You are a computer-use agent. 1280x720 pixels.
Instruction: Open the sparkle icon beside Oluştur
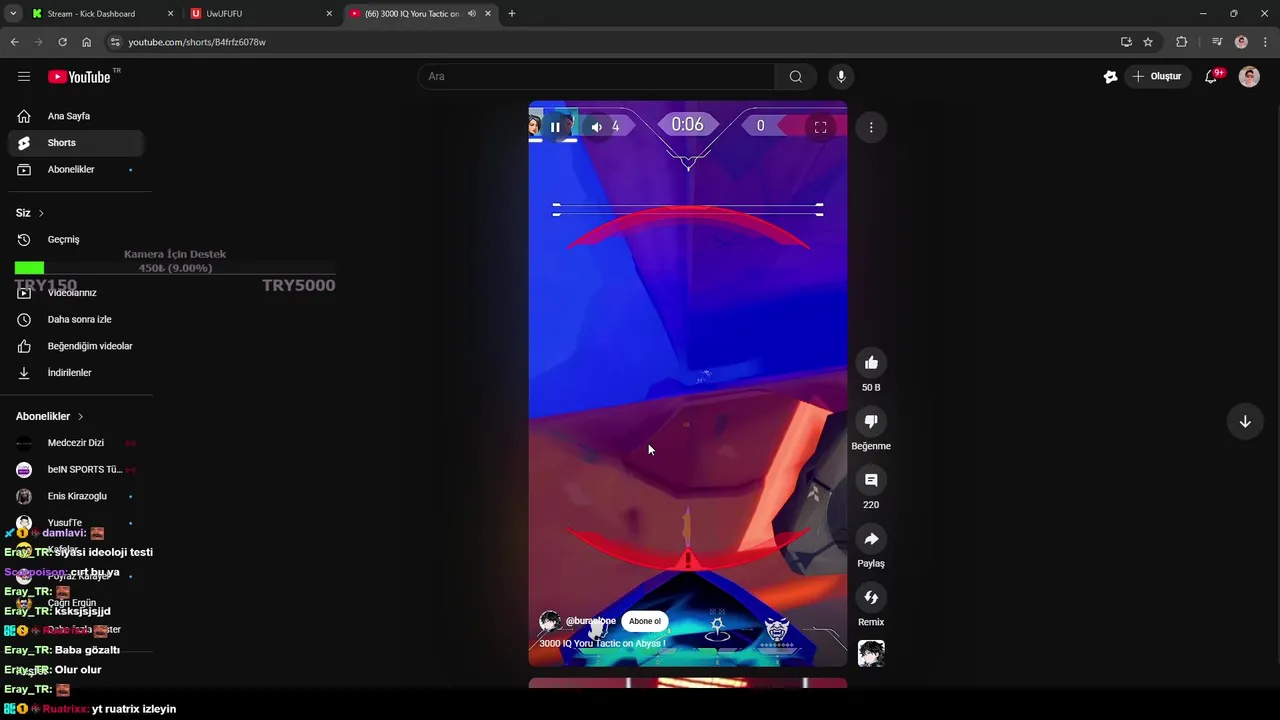pos(1110,77)
